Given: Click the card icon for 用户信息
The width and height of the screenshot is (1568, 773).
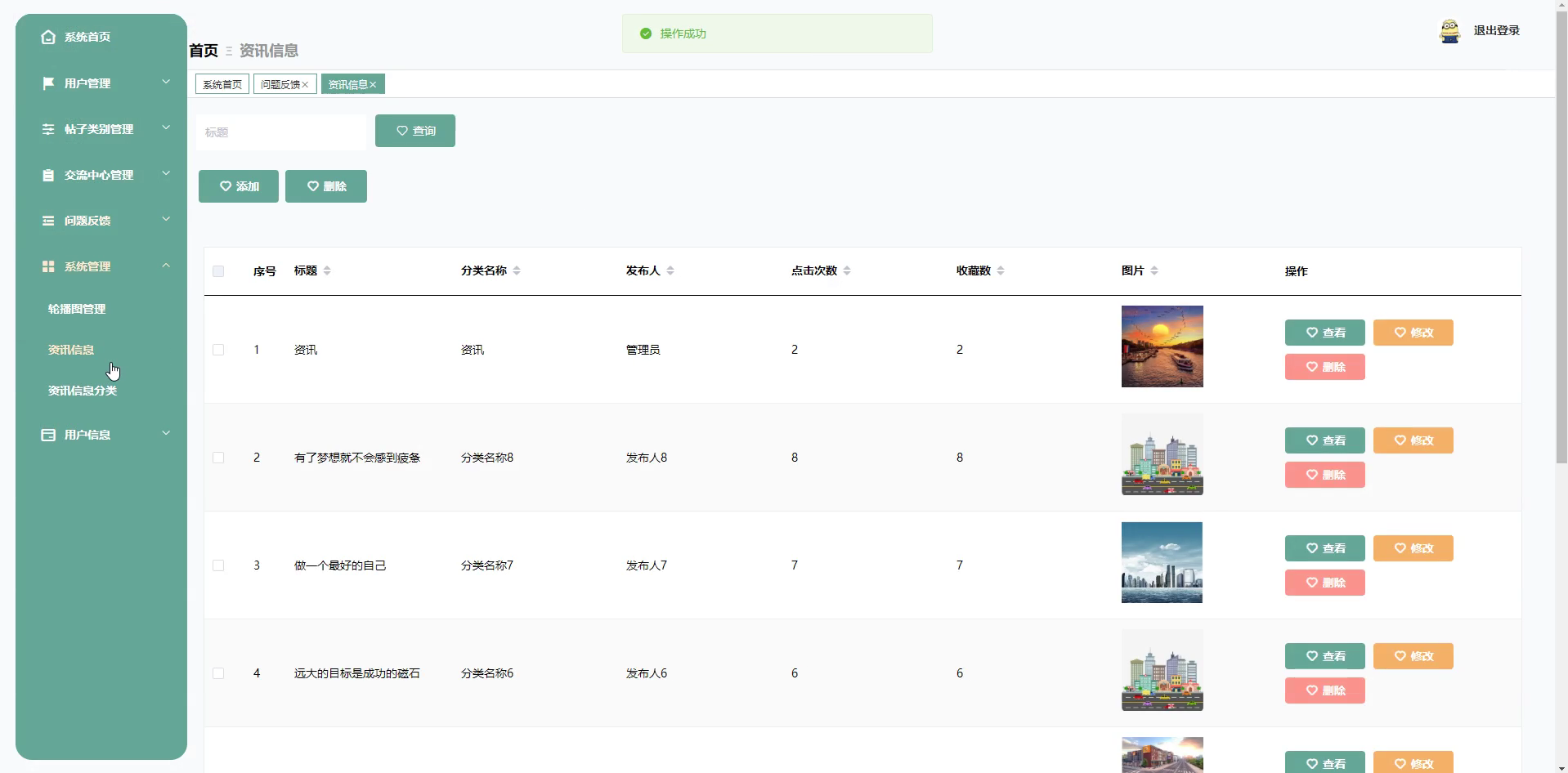Looking at the screenshot, I should 48,435.
